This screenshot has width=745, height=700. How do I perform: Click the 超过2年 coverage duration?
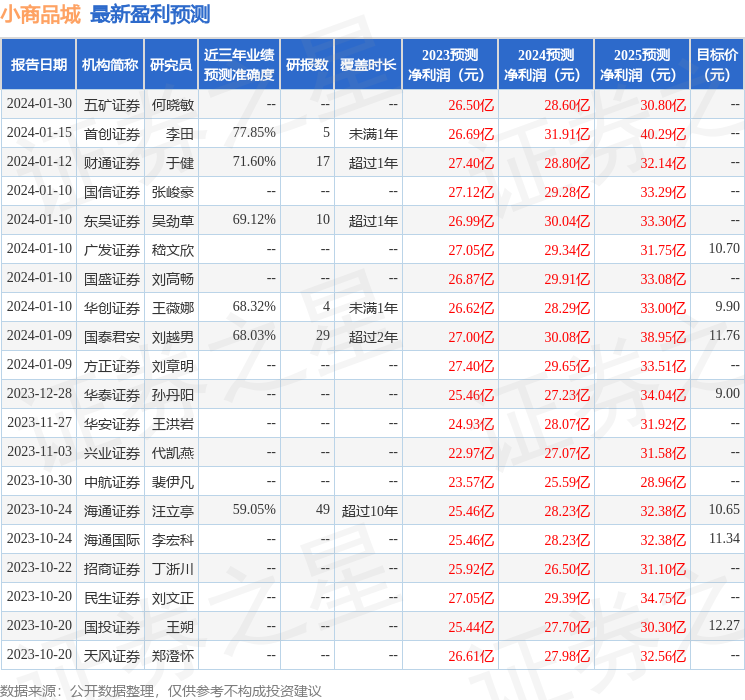click(373, 337)
